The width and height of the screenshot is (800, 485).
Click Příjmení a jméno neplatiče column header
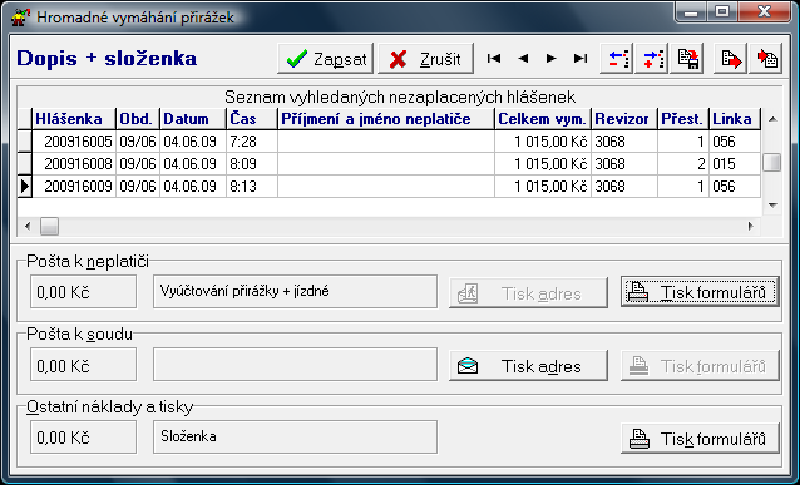point(386,119)
